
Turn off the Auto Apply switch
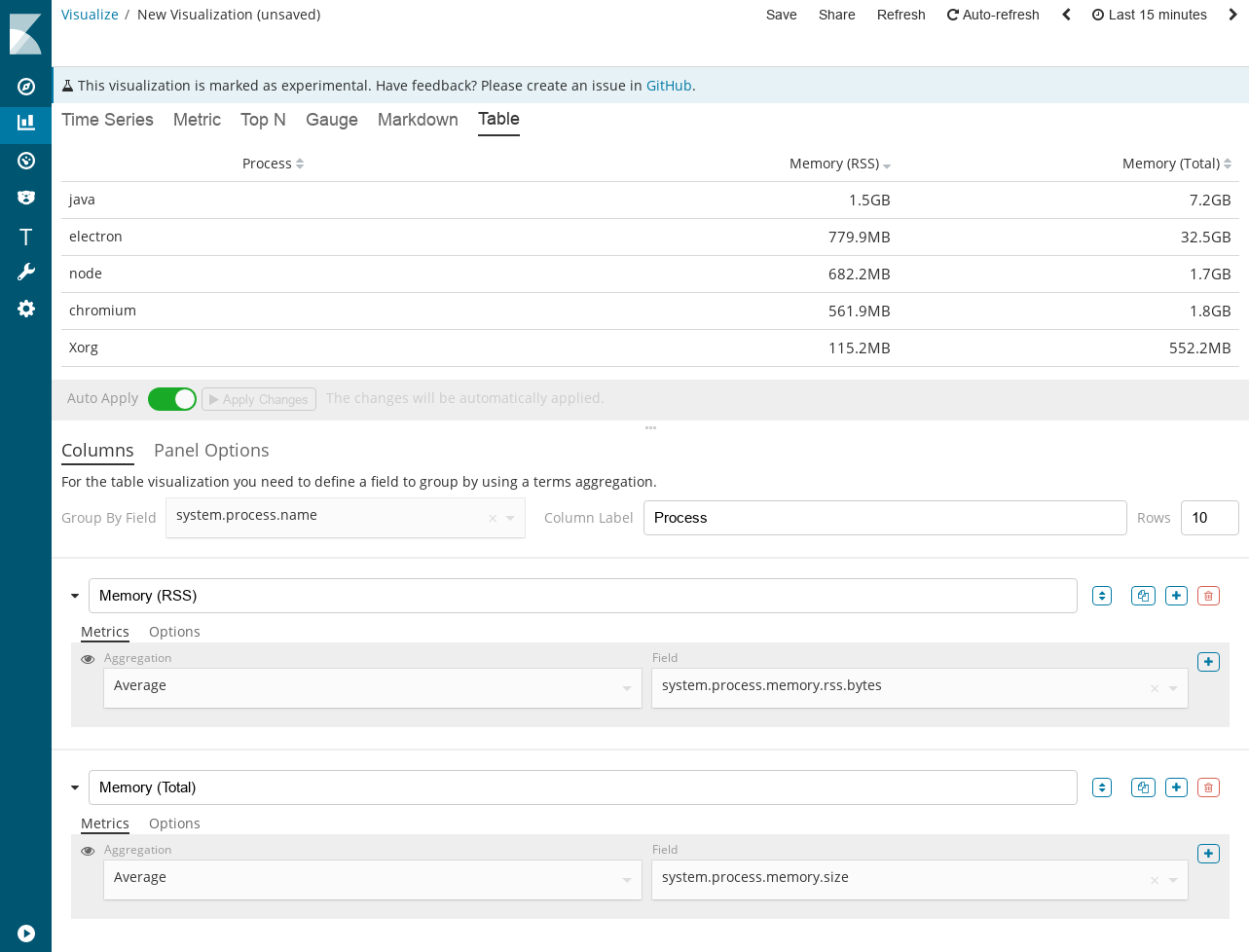coord(172,399)
